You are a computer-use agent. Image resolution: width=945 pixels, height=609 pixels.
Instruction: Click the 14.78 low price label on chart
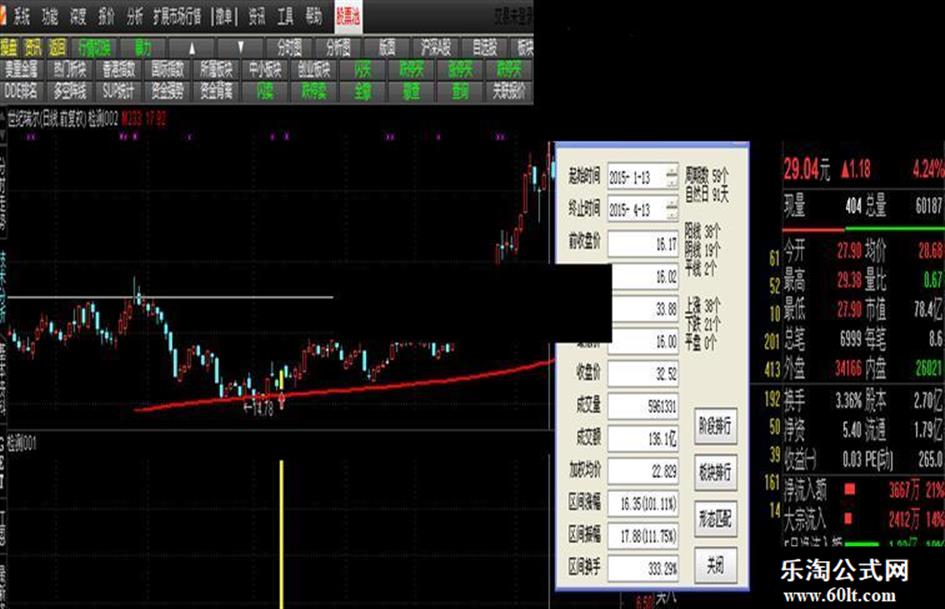tap(259, 408)
